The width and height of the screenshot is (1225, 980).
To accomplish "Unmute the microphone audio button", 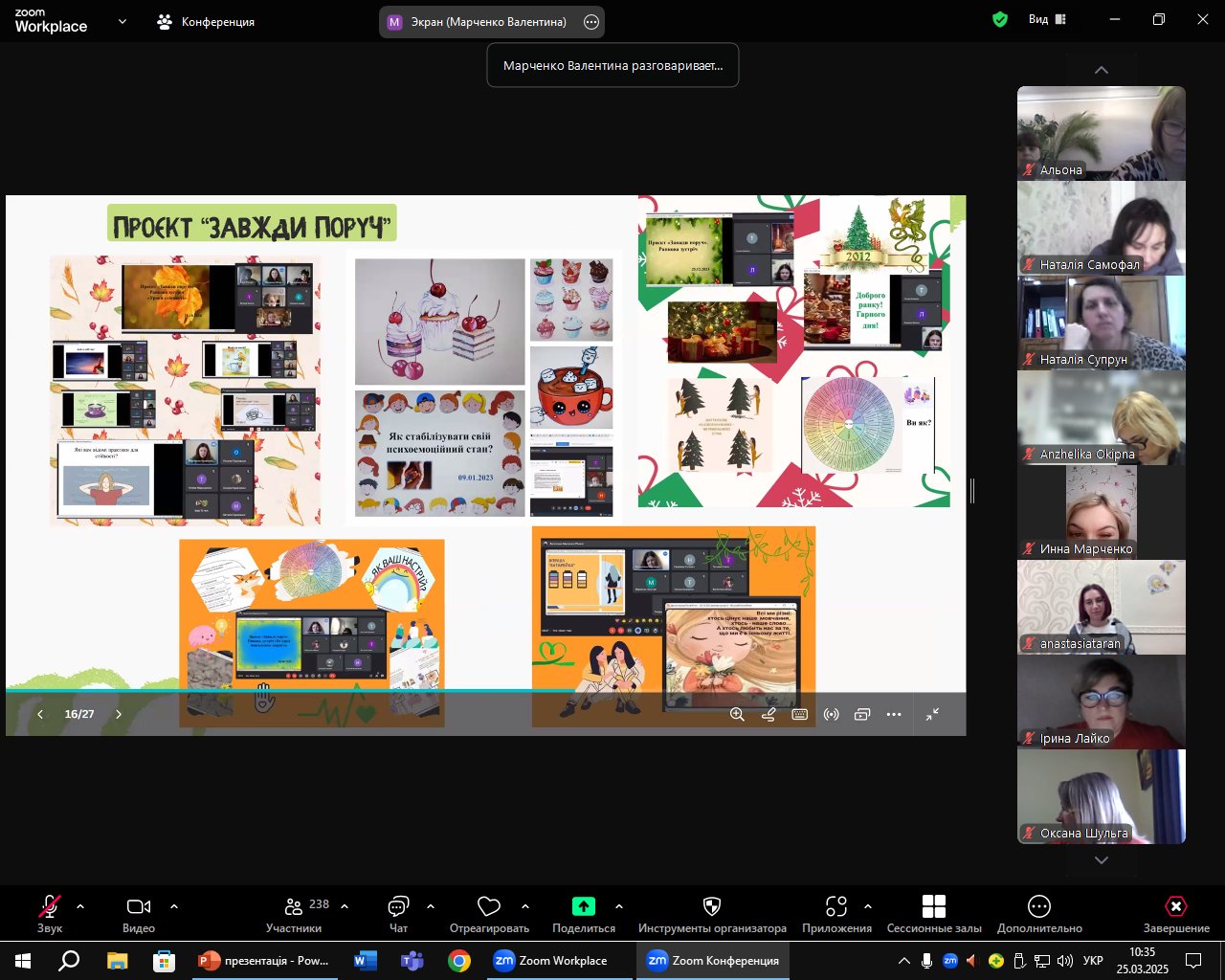I will pyautogui.click(x=50, y=914).
